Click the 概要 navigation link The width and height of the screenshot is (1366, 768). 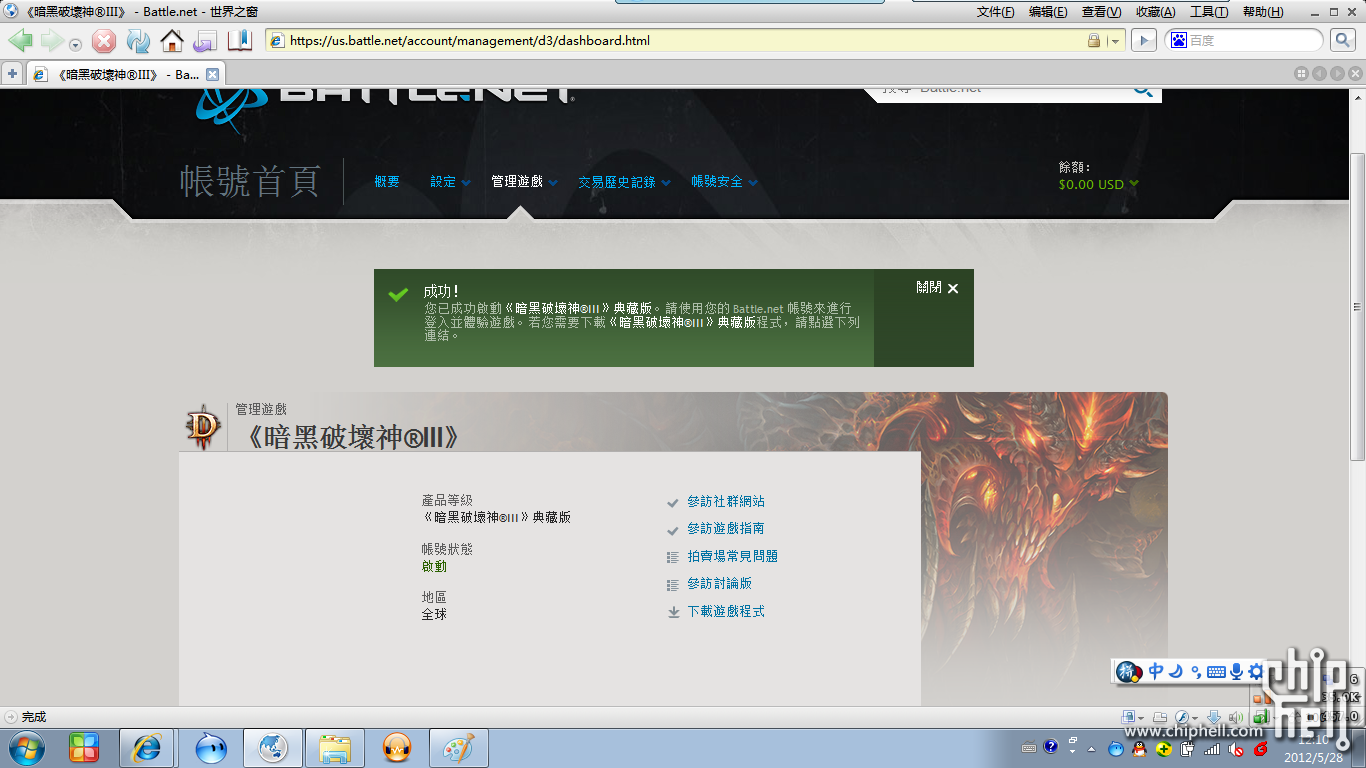coord(387,182)
